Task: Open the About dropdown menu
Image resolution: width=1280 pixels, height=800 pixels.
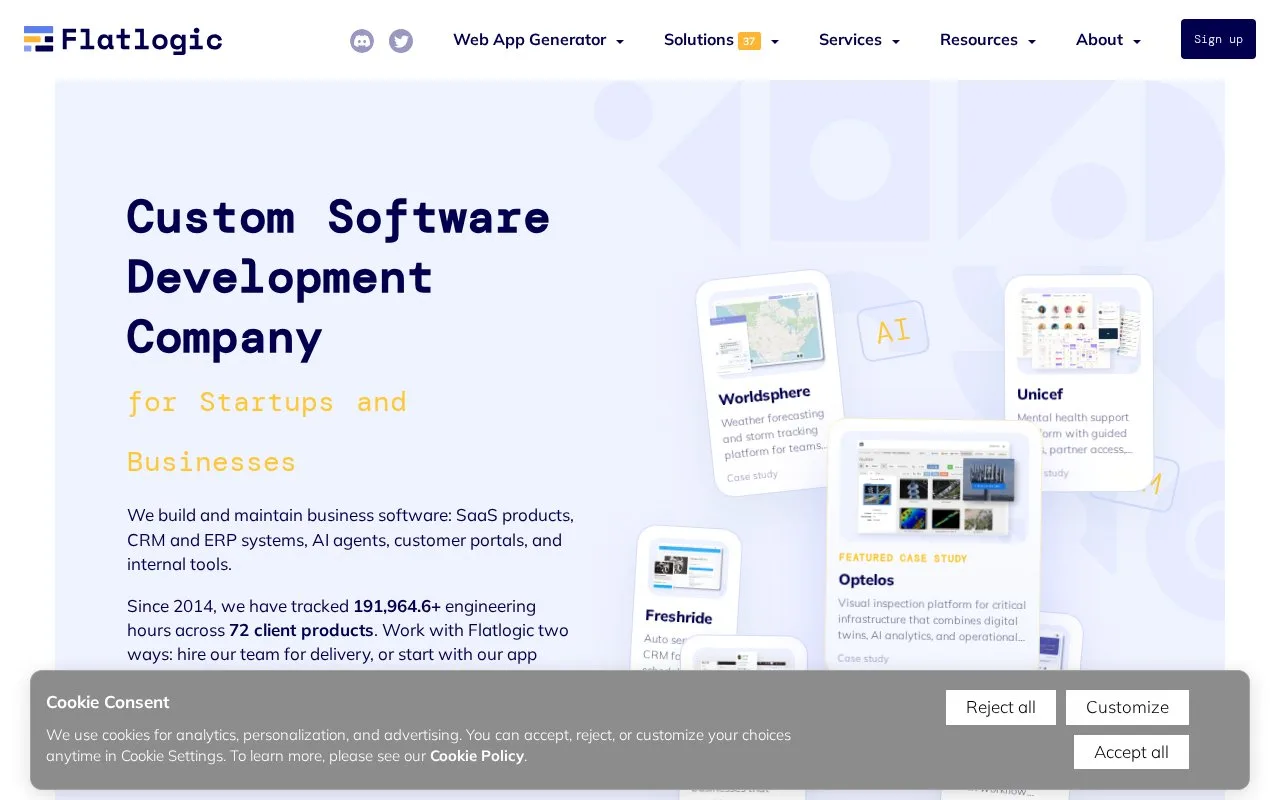Action: click(1108, 40)
